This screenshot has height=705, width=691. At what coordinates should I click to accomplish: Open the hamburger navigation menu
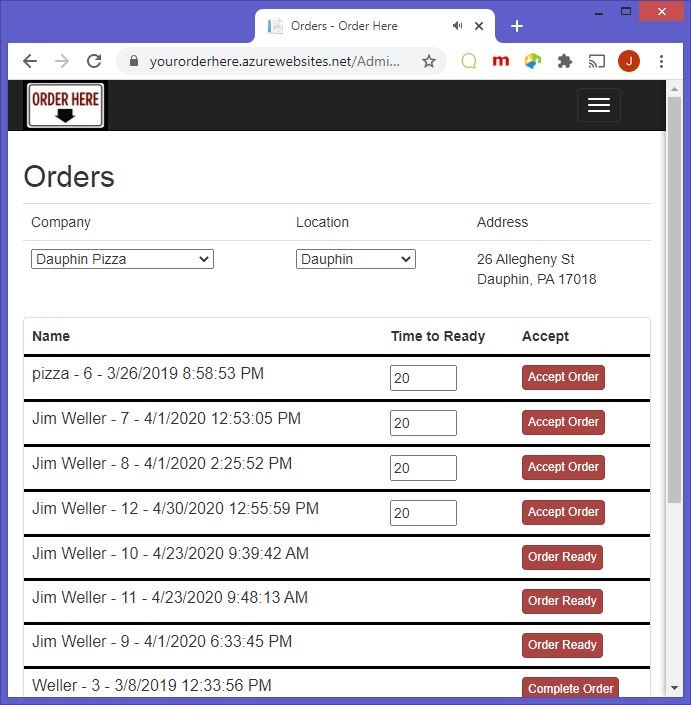[x=598, y=105]
